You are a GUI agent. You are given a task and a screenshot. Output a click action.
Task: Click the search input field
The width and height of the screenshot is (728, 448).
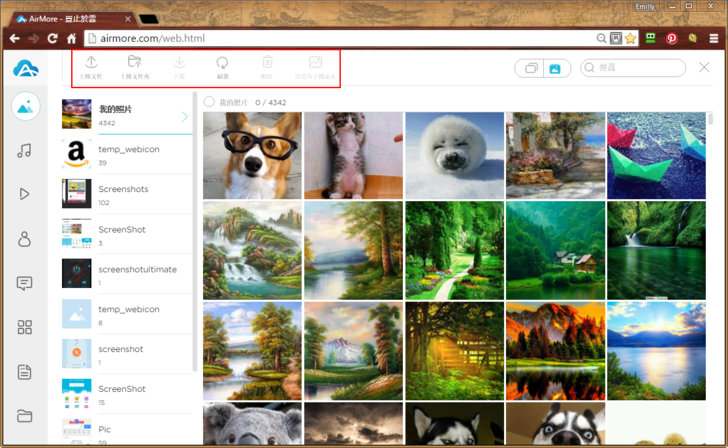click(633, 68)
